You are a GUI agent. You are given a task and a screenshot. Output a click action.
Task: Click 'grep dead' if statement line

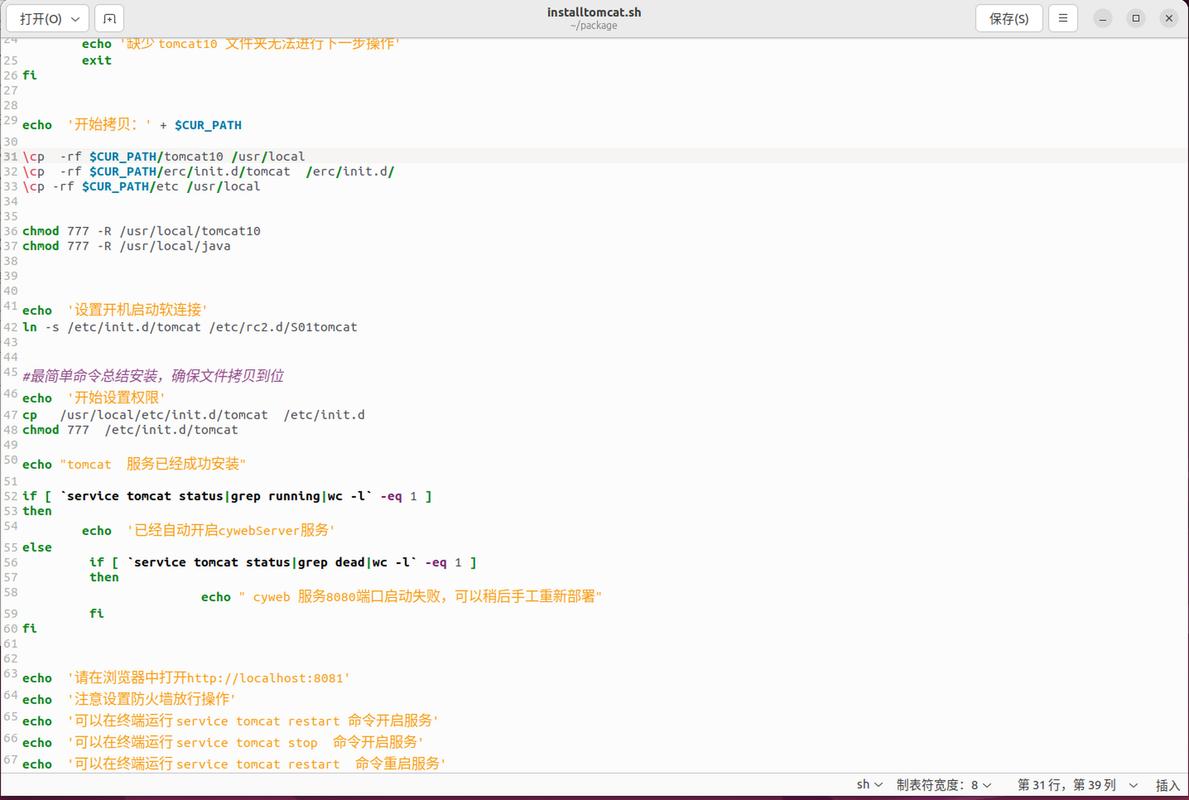click(x=283, y=562)
